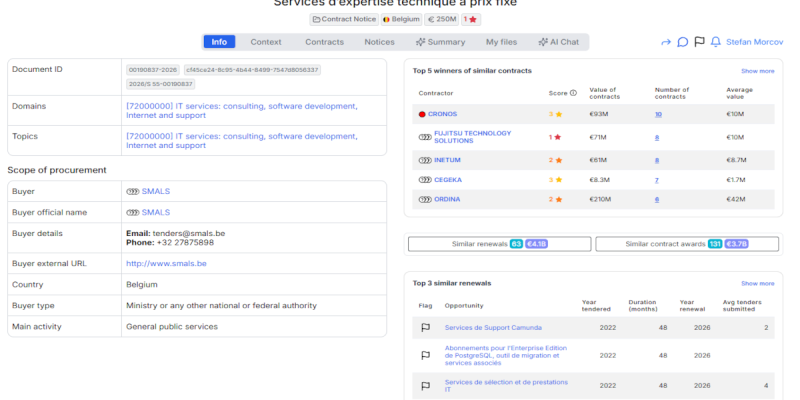Click the FUJITSU 1 star score
This screenshot has width=800, height=400.
(x=555, y=137)
